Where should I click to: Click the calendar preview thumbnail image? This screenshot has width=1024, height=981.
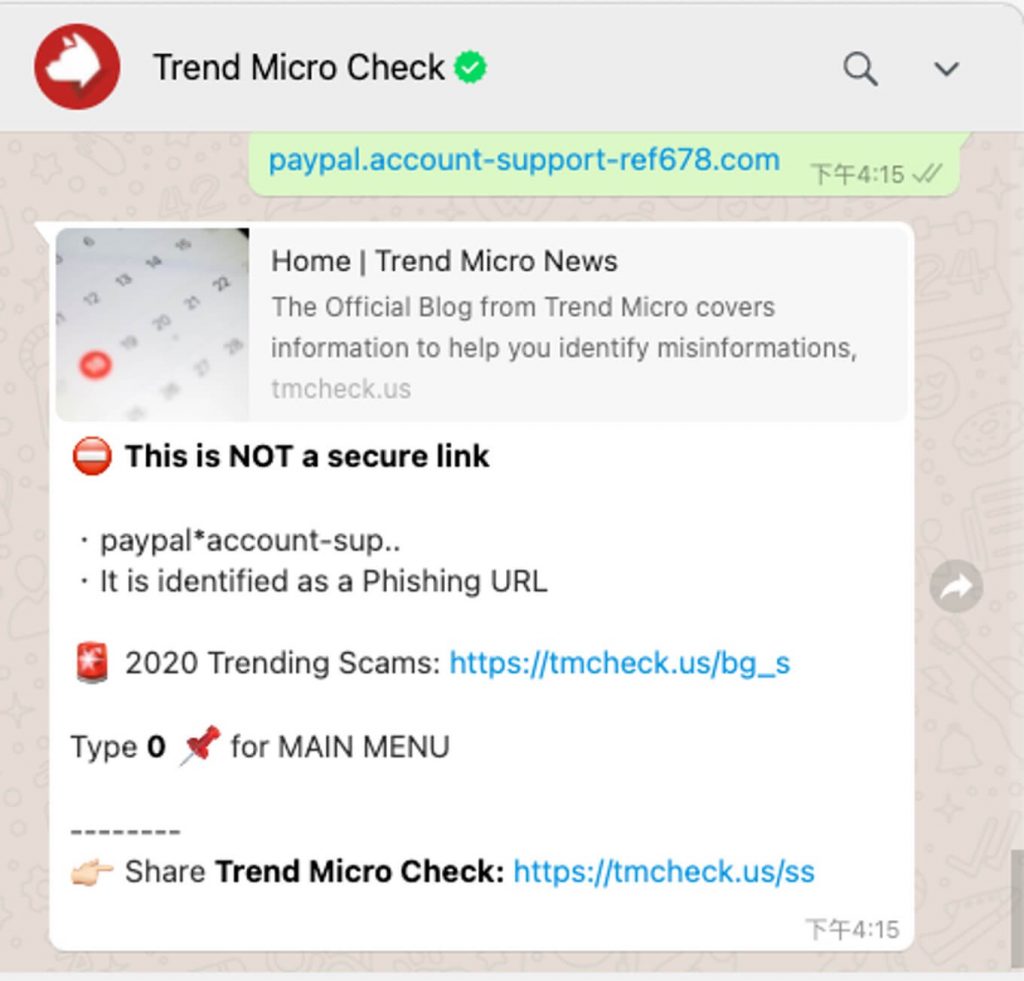click(x=152, y=324)
